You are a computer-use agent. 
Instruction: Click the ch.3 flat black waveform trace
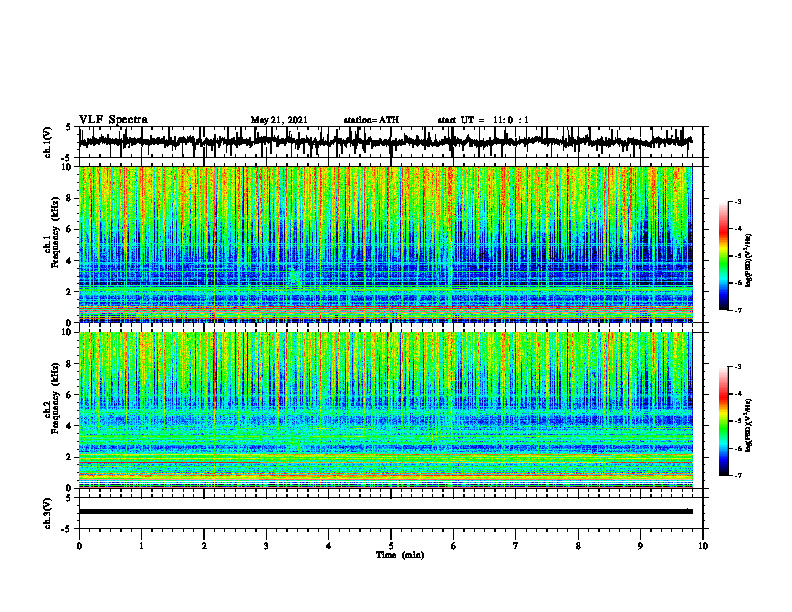(386, 512)
